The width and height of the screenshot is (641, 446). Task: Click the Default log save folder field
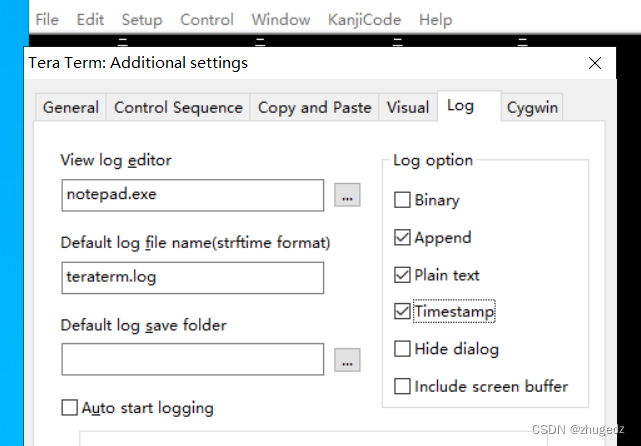[x=193, y=359]
